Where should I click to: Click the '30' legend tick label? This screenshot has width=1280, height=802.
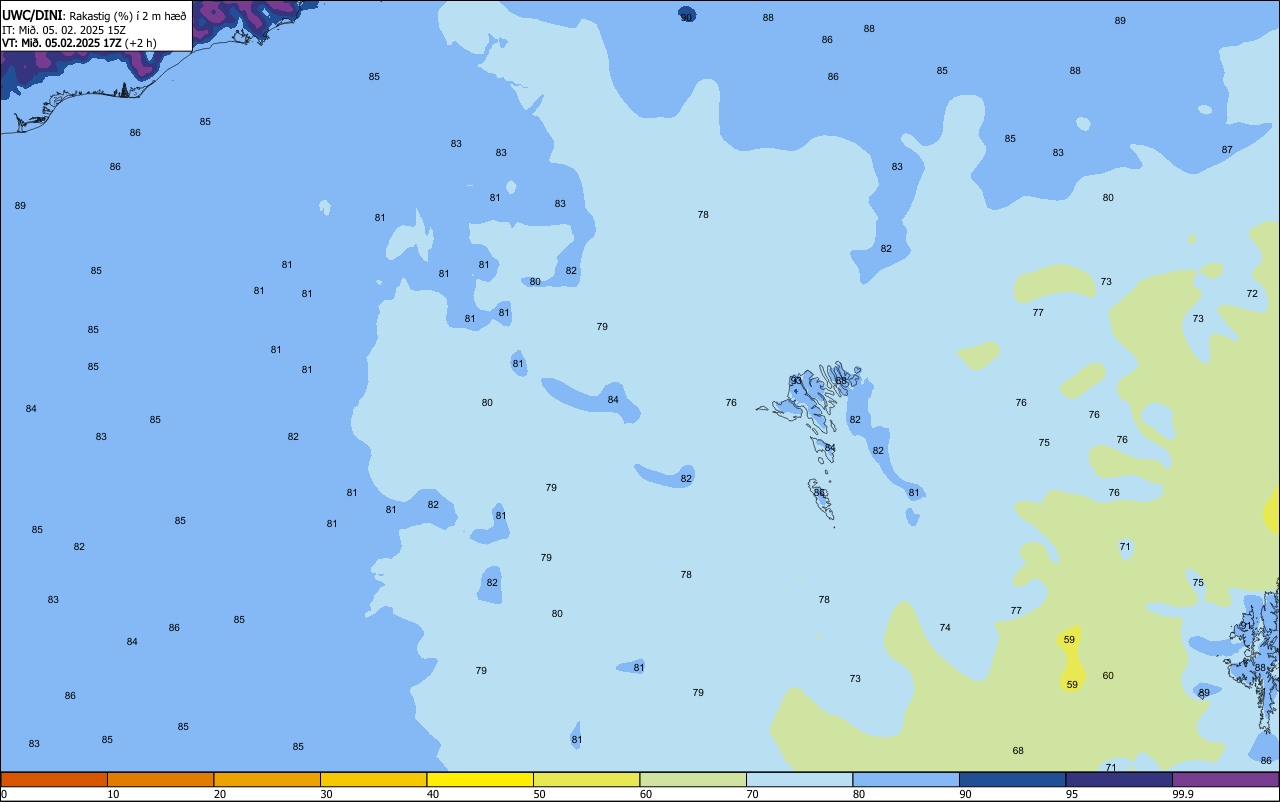click(326, 794)
